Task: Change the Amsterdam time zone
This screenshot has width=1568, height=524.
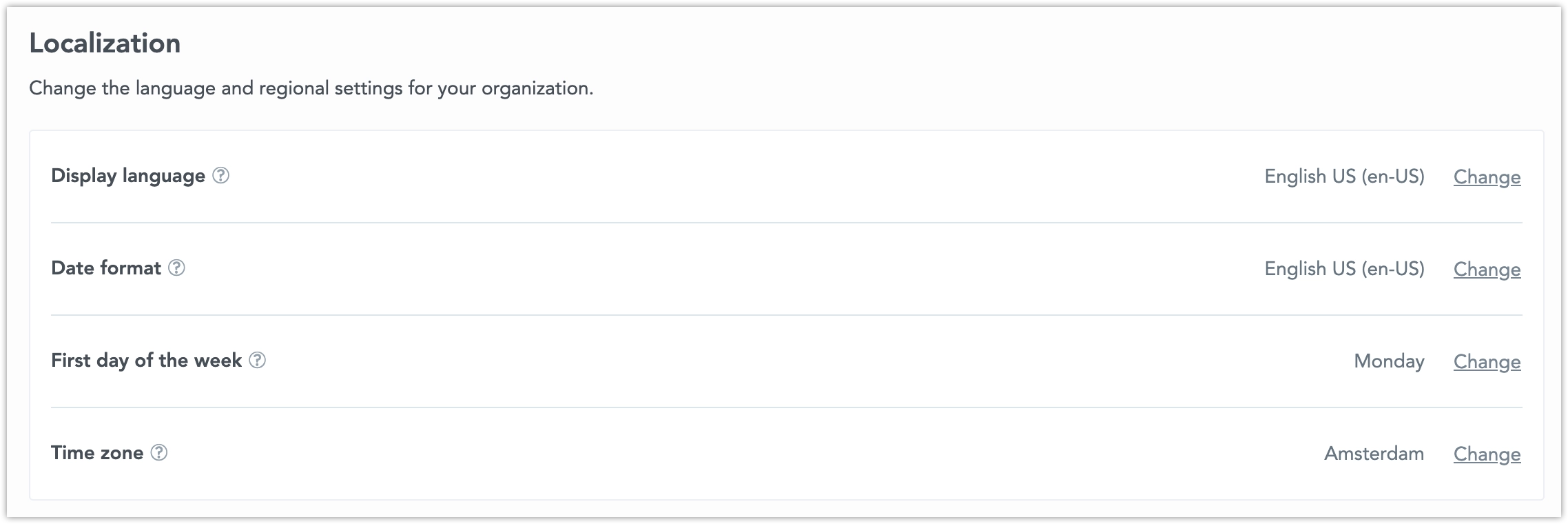Action: click(x=1486, y=454)
